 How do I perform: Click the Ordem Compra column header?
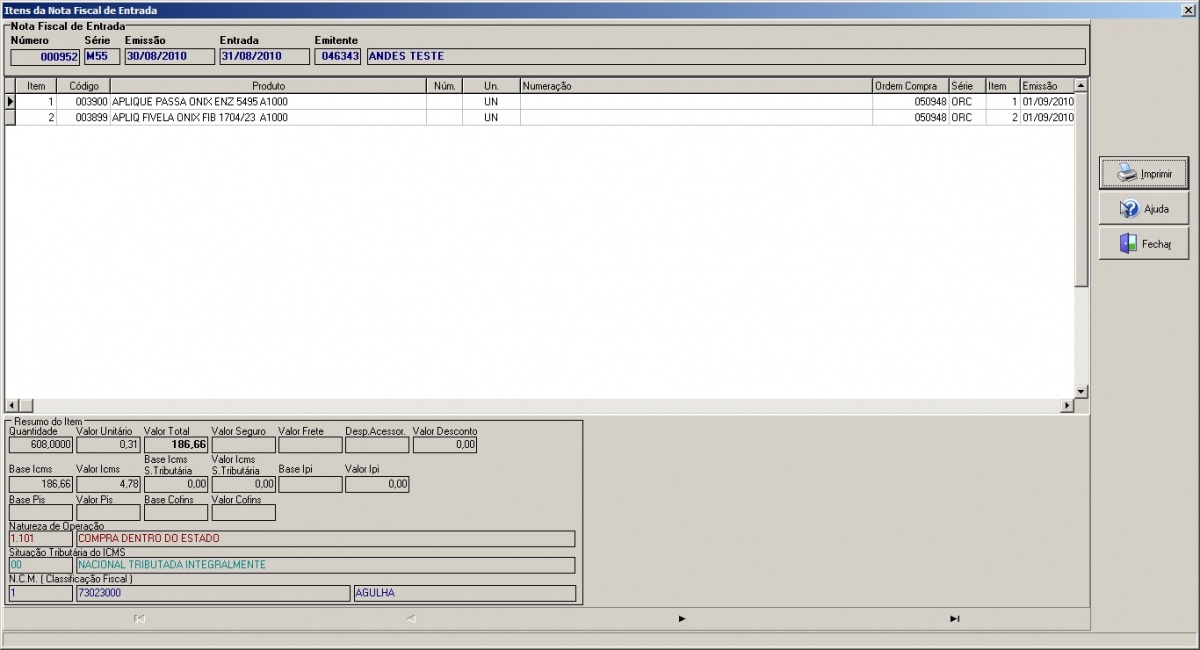[910, 86]
